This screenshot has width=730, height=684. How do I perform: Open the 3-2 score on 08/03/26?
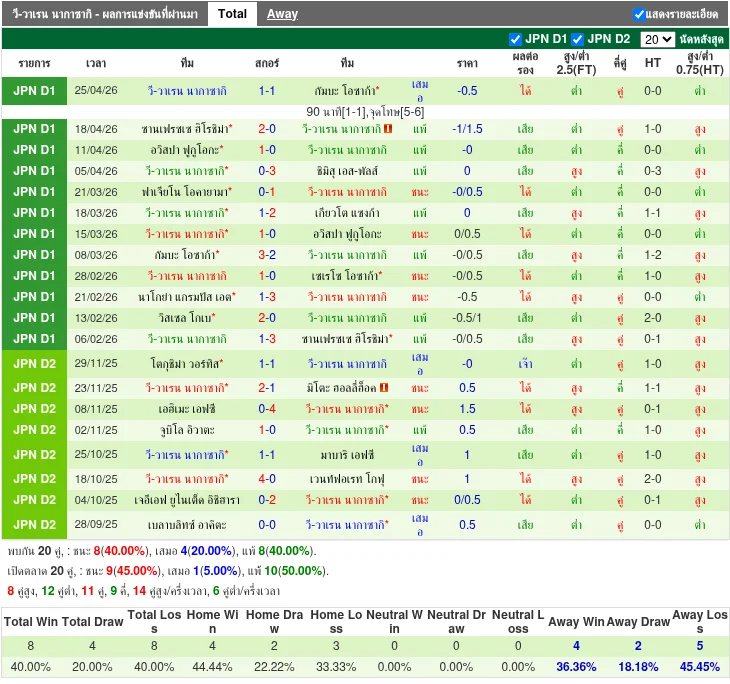(x=267, y=255)
